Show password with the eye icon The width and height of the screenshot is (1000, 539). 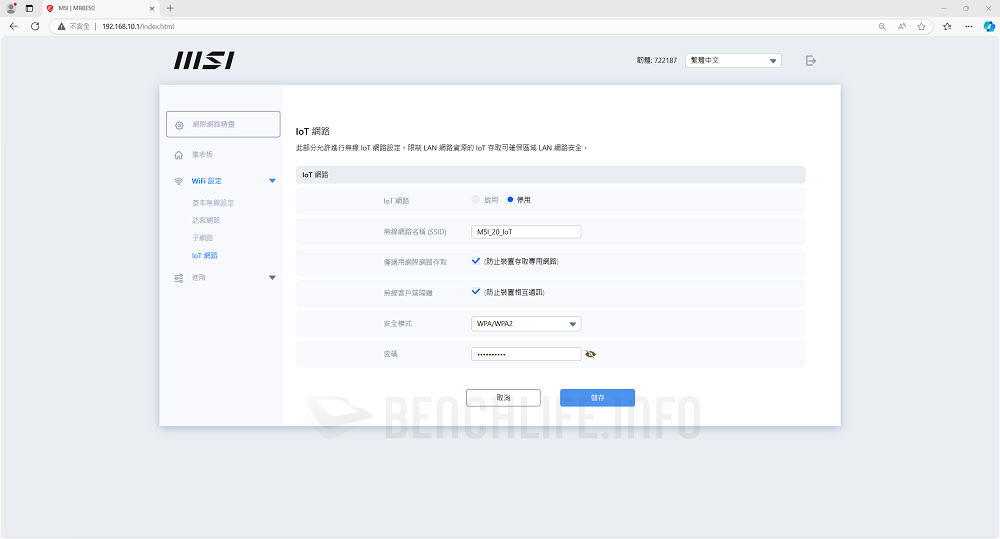pyautogui.click(x=591, y=354)
